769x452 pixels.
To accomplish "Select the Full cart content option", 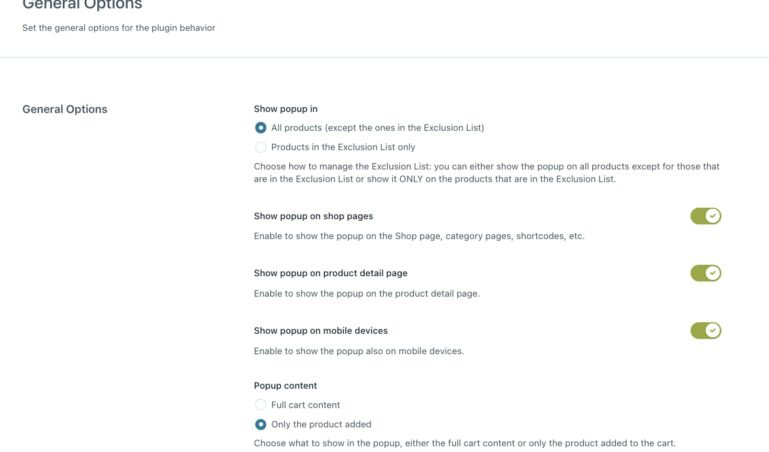I will [x=261, y=405].
